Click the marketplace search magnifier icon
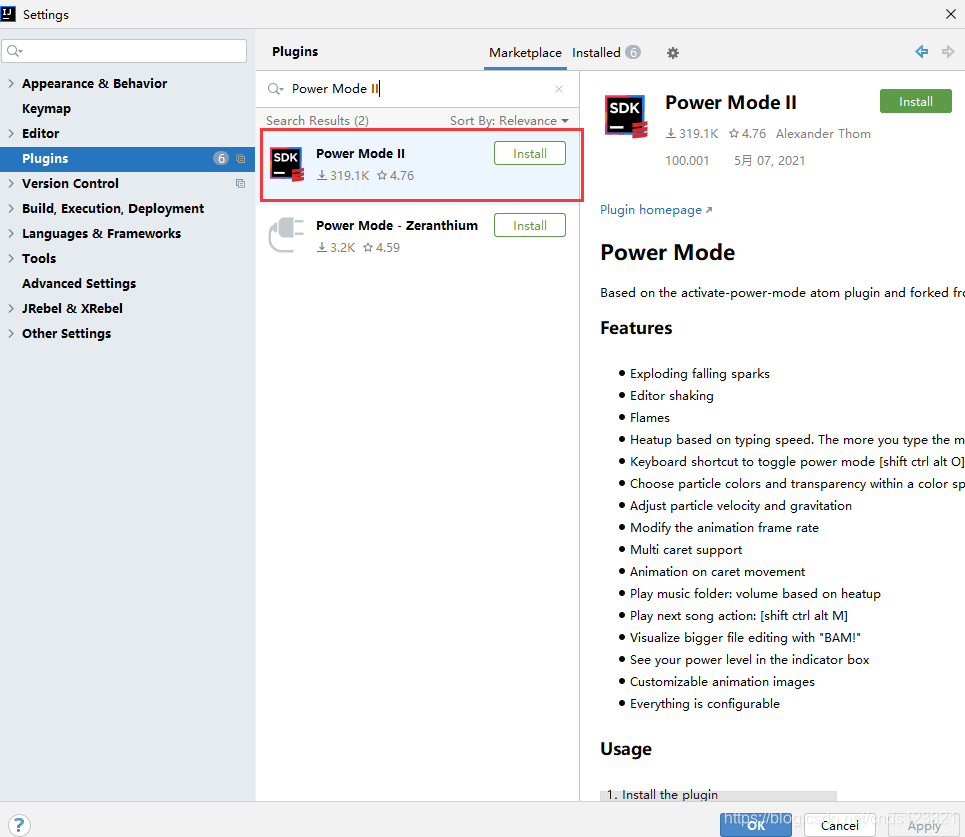 [275, 88]
